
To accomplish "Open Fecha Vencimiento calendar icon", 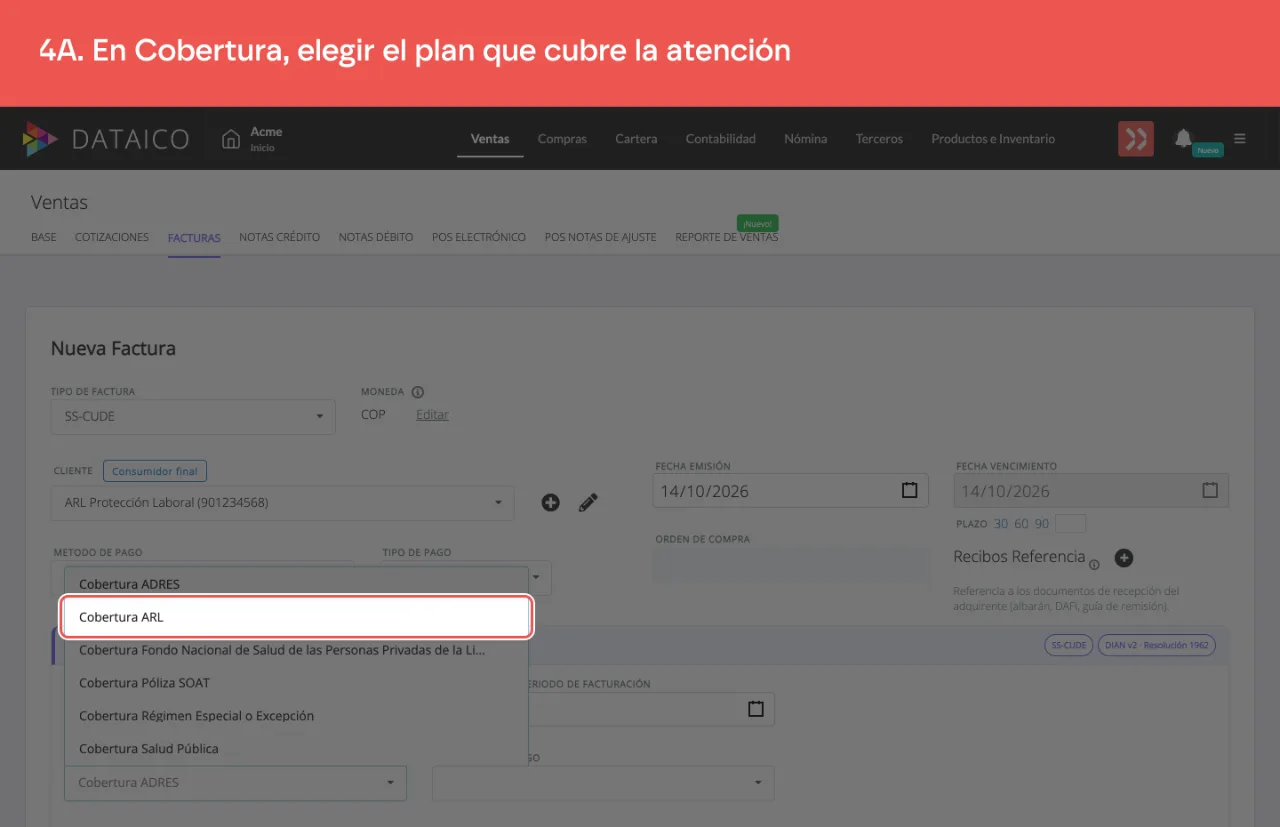I will [x=1210, y=491].
